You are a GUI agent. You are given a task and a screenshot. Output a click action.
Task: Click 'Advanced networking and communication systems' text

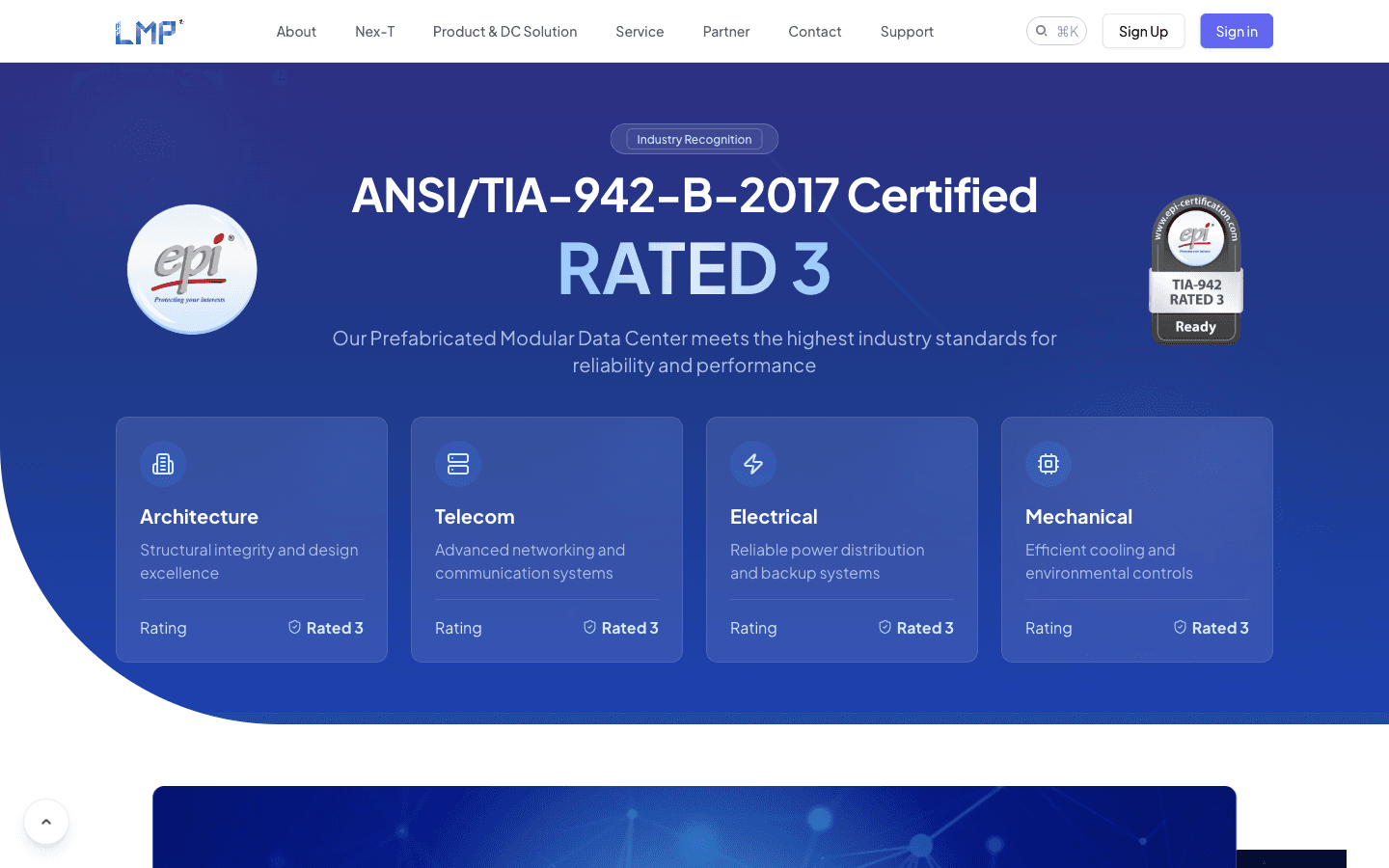point(530,561)
